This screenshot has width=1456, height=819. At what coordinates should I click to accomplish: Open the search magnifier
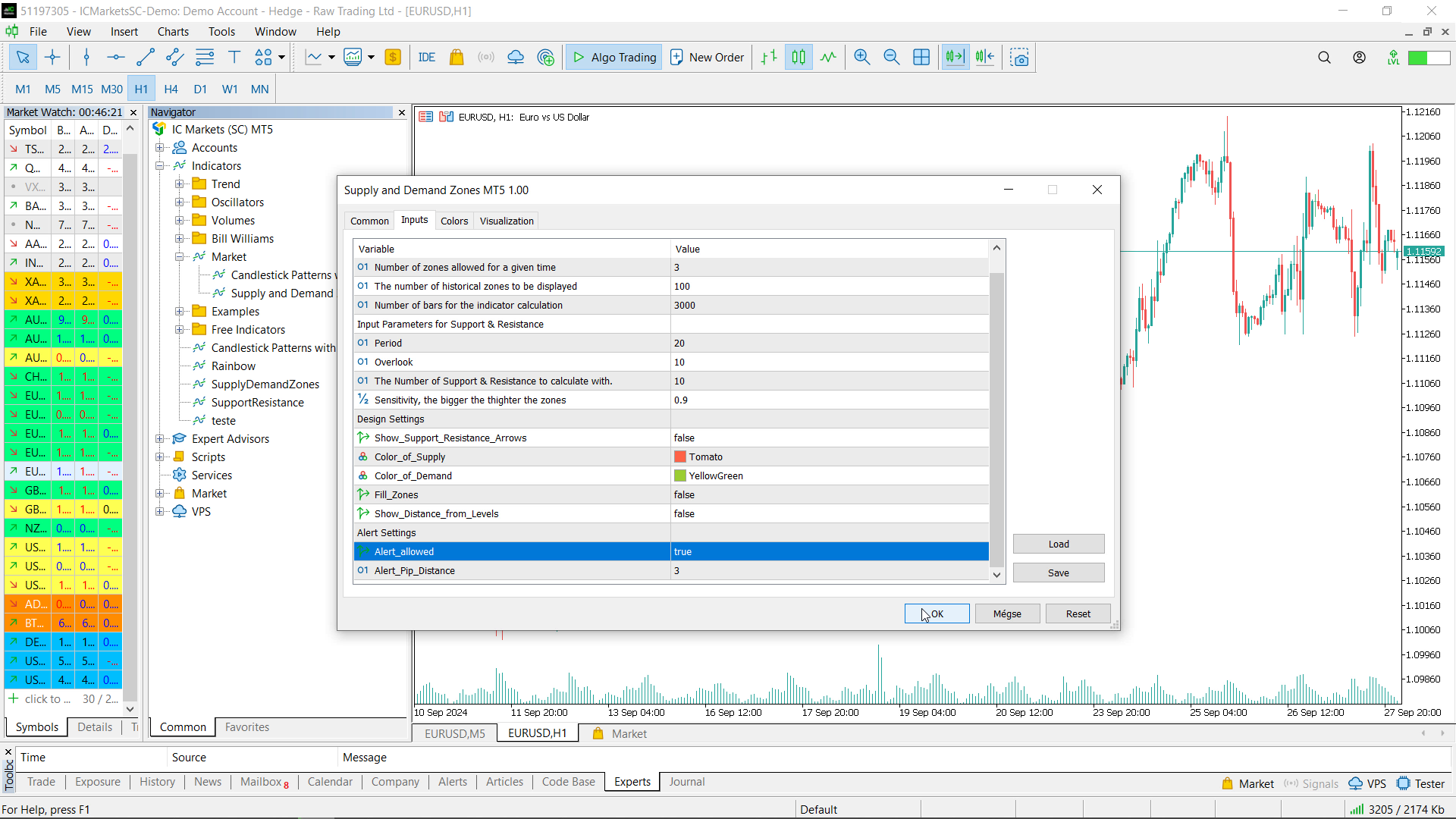click(1324, 57)
